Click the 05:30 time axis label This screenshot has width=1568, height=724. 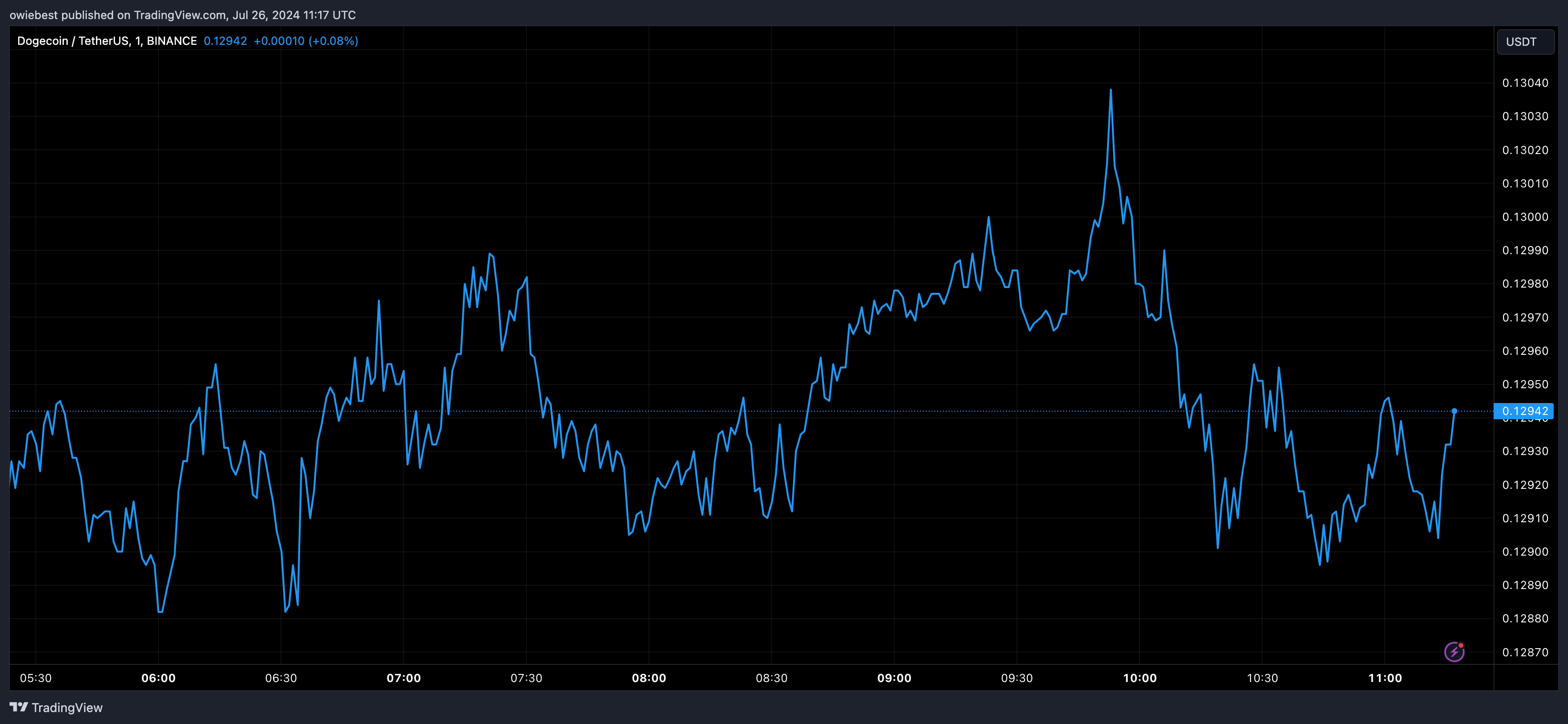click(36, 678)
